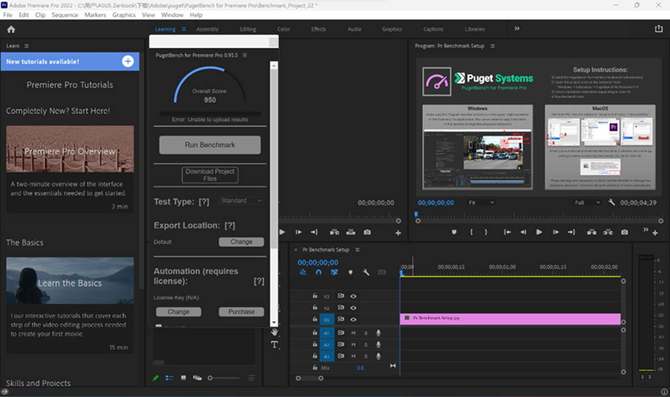Open the Premiere Pro Overview tutorial thumbnail
670x397 pixels.
click(70, 149)
